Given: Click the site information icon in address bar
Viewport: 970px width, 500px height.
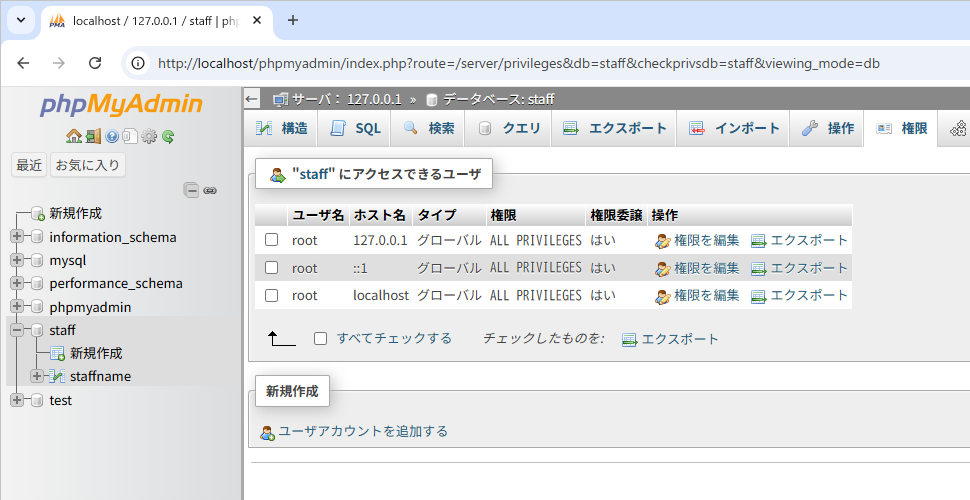Looking at the screenshot, I should point(139,63).
